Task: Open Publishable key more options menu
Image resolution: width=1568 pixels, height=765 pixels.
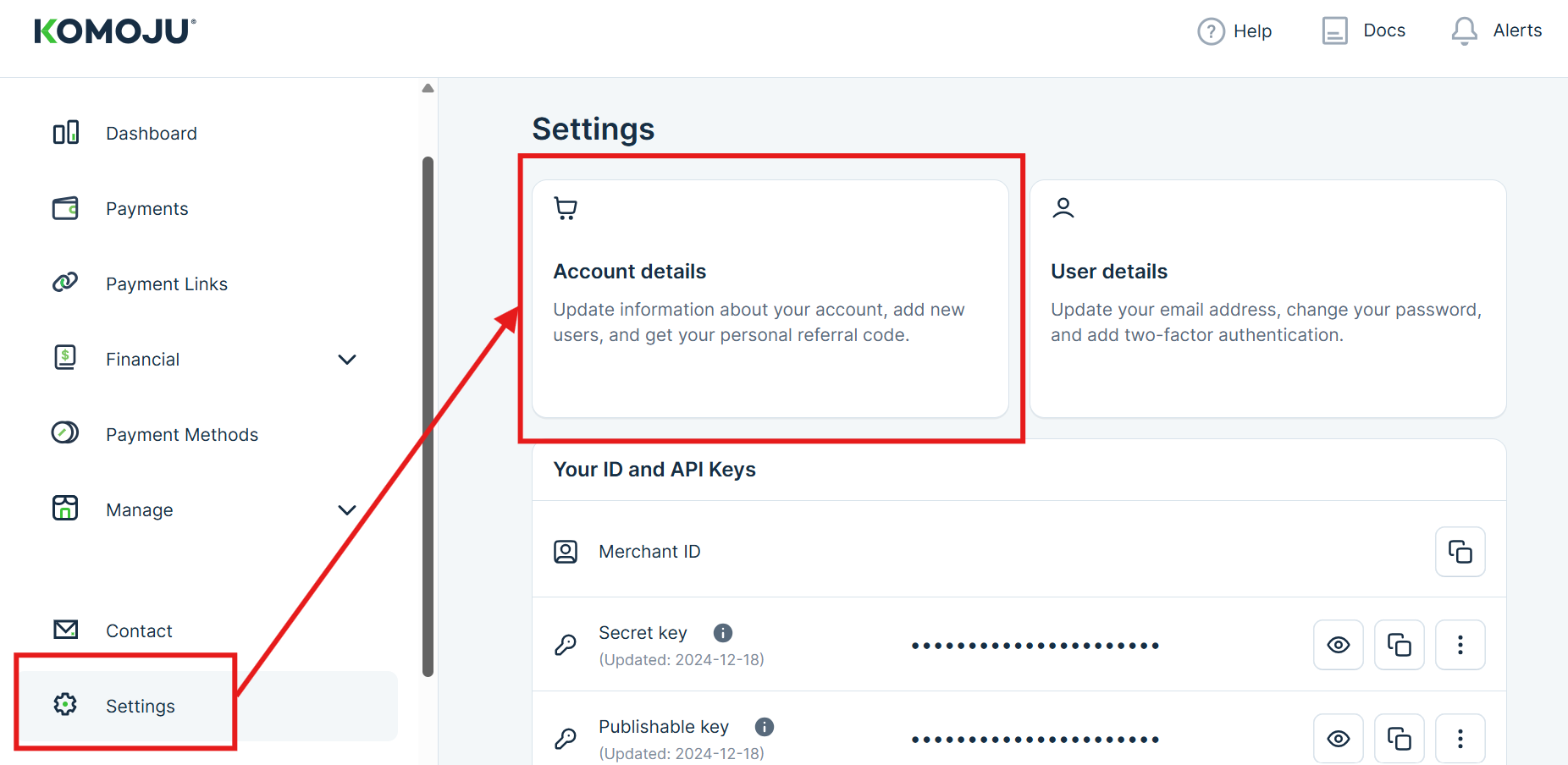Action: (x=1460, y=739)
